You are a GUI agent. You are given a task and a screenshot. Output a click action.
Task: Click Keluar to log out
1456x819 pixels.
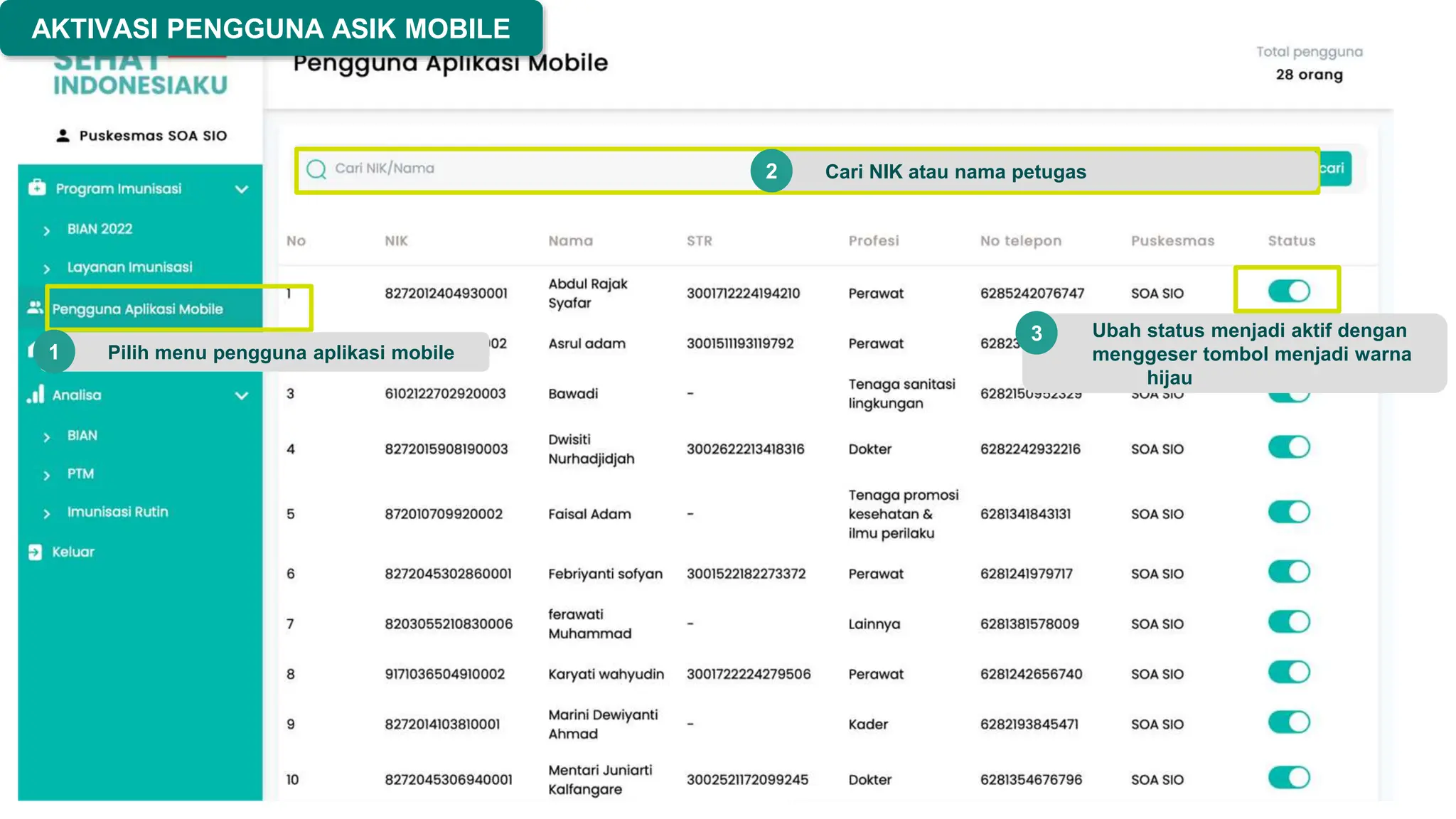click(x=73, y=552)
